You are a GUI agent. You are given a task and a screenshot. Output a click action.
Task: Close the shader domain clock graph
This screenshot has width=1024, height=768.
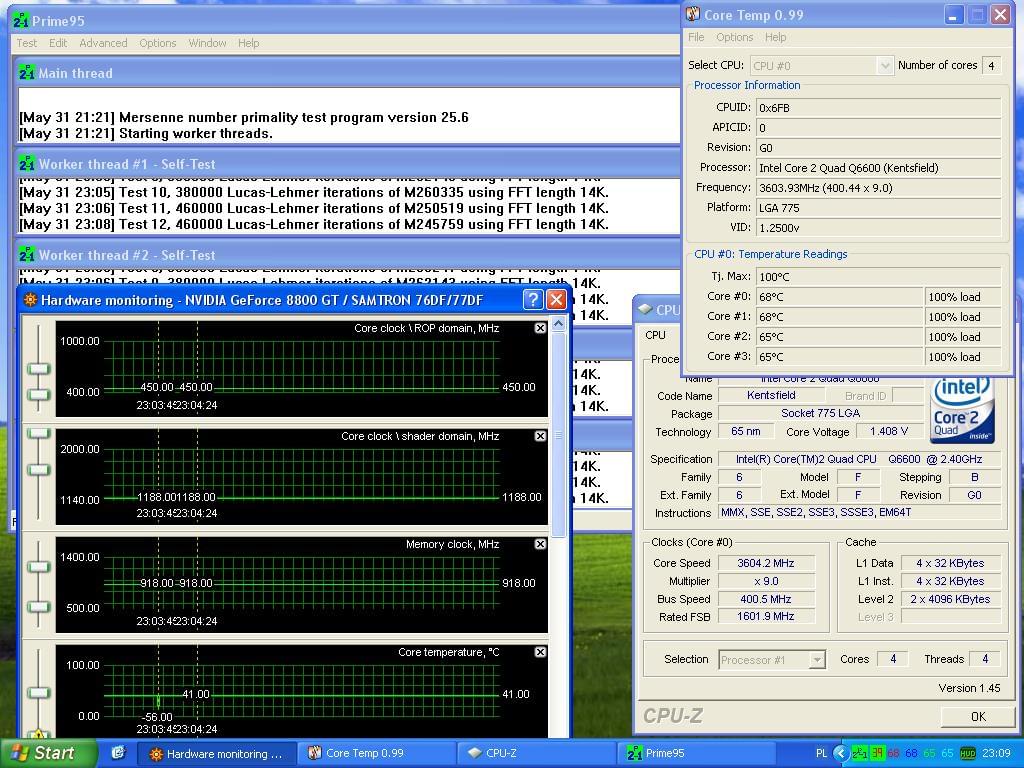541,436
